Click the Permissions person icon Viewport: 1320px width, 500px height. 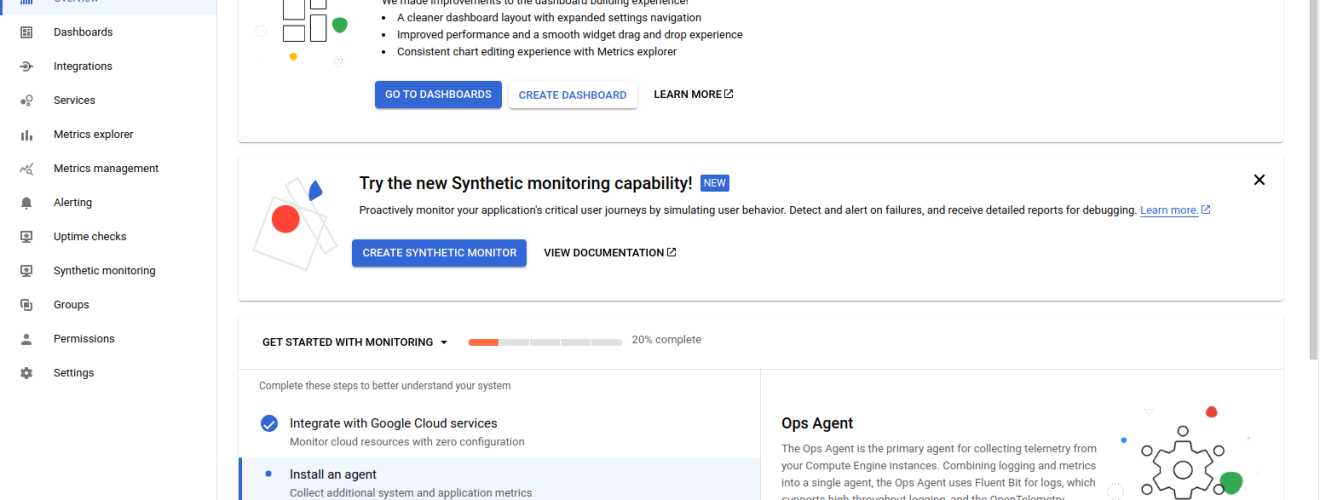27,338
